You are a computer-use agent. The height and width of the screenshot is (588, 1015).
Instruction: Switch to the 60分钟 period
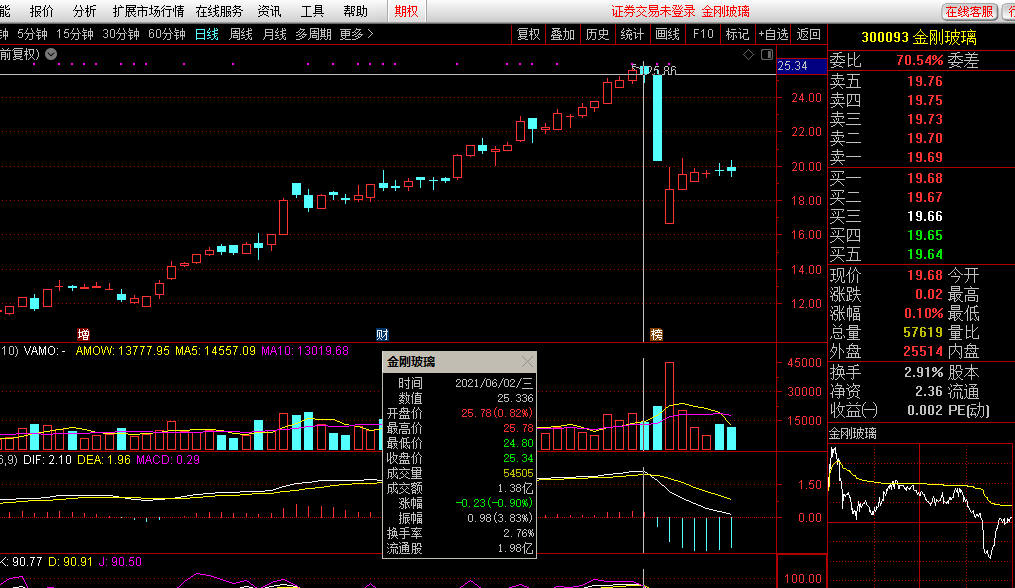167,34
